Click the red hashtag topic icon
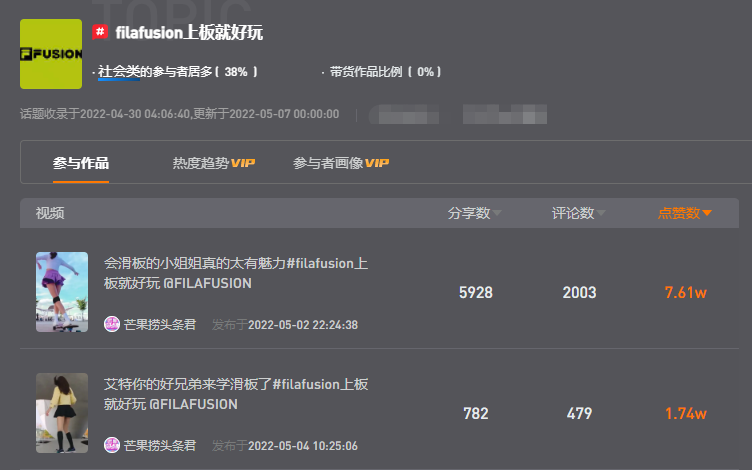The height and width of the screenshot is (470, 752). (100, 32)
